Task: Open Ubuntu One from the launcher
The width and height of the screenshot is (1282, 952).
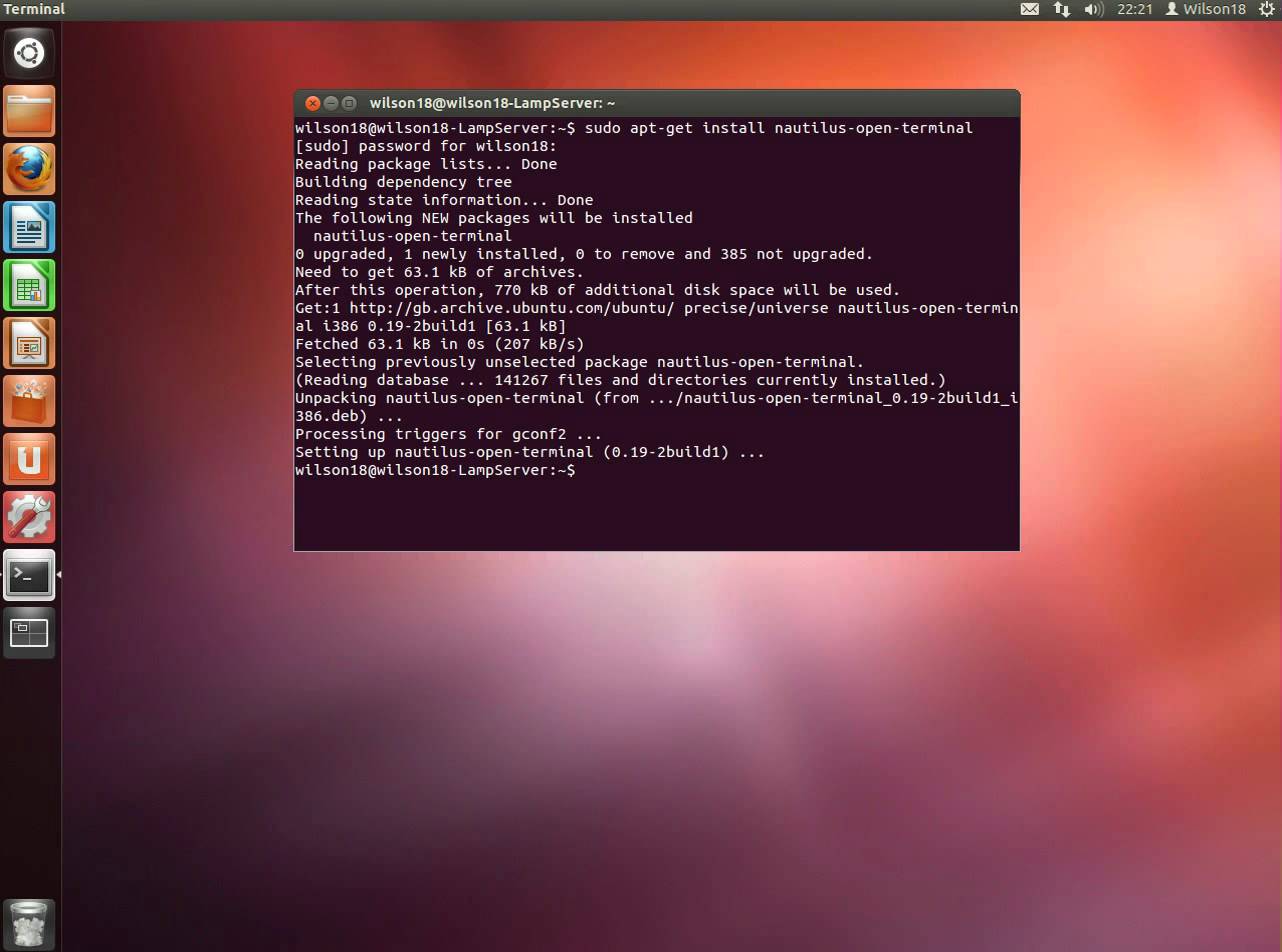Action: coord(29,459)
